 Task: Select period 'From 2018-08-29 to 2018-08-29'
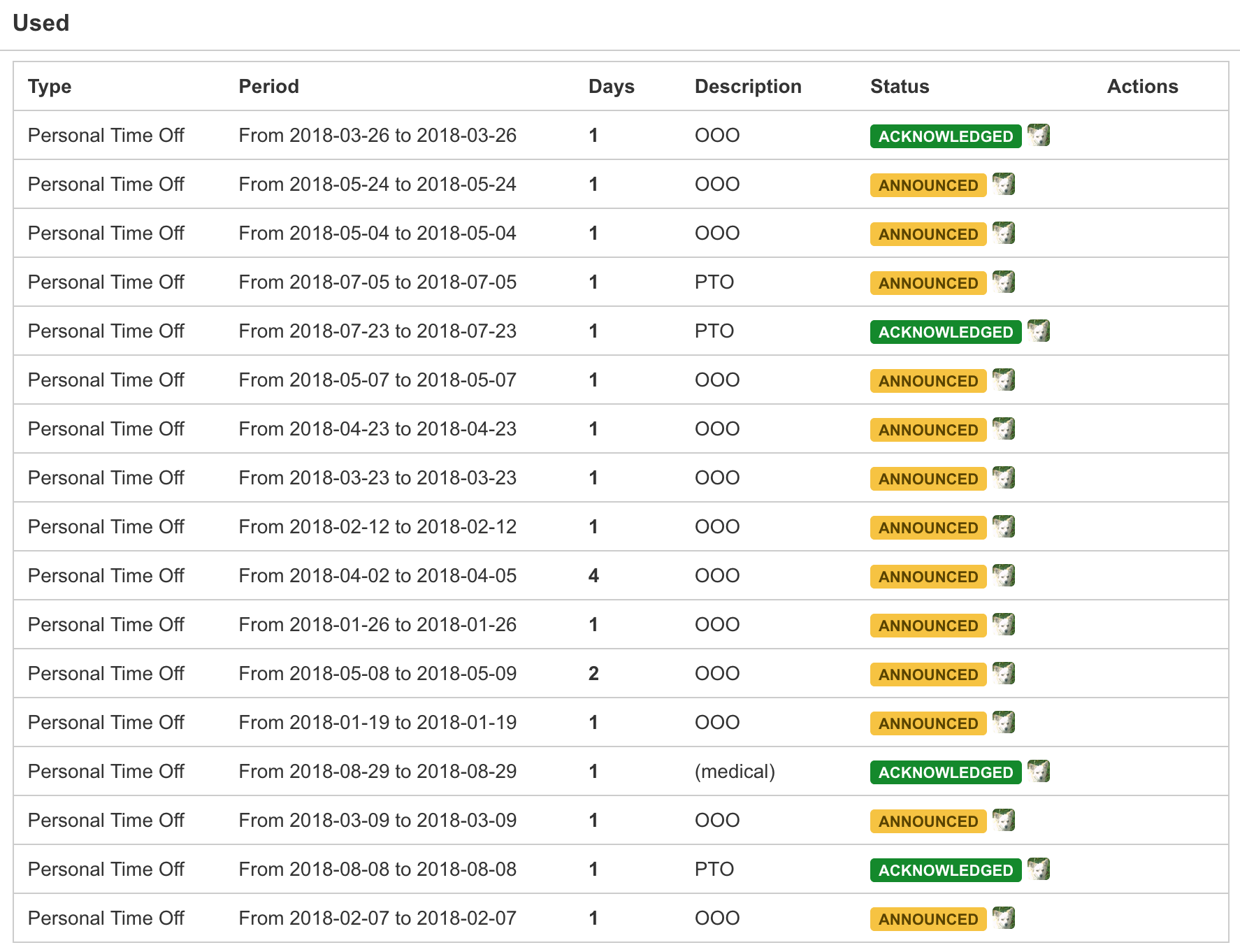[377, 771]
